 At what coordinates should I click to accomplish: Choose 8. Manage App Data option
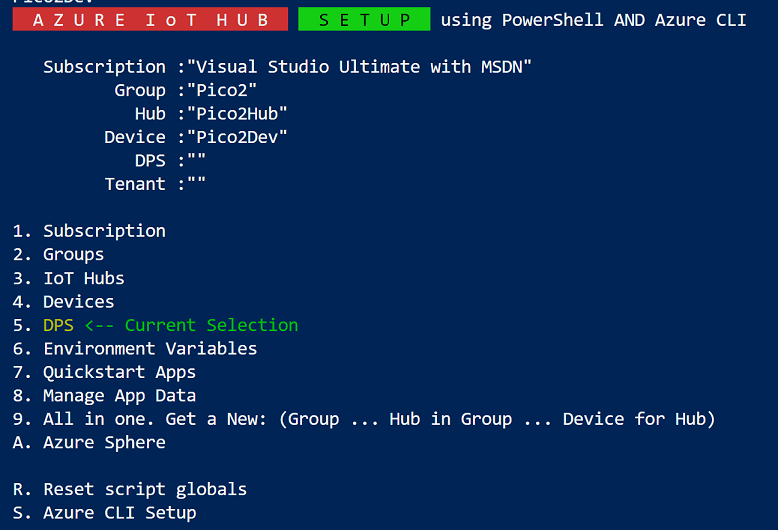(104, 396)
